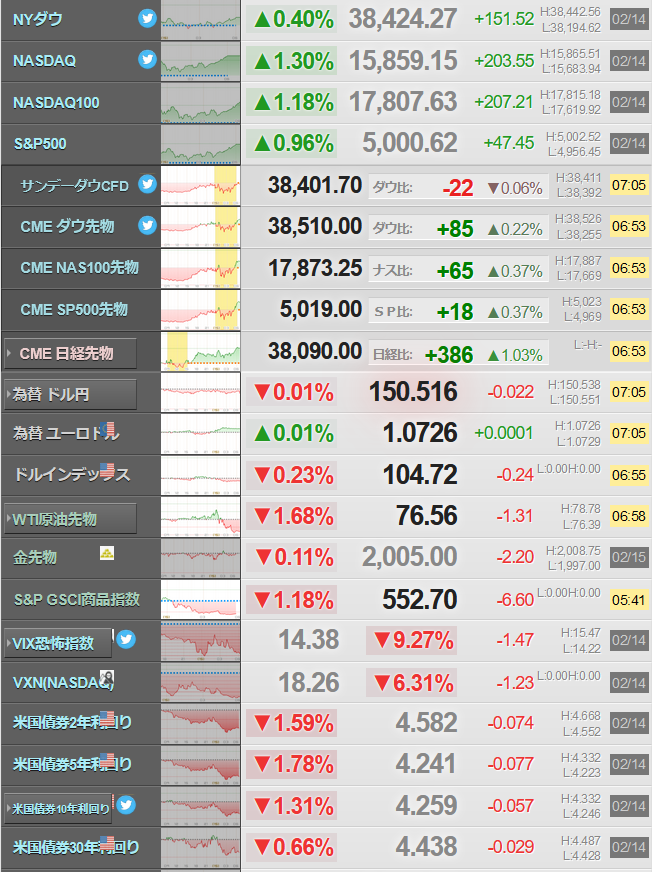The image size is (652, 872).
Task: Open the CME SP500先物 link
Action: tap(74, 309)
